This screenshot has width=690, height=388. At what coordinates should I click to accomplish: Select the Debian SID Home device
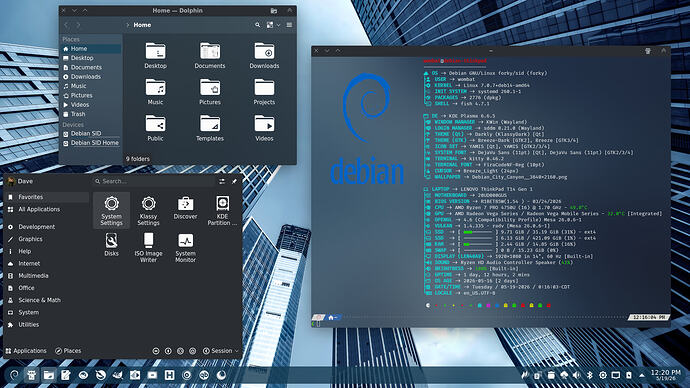[91, 143]
